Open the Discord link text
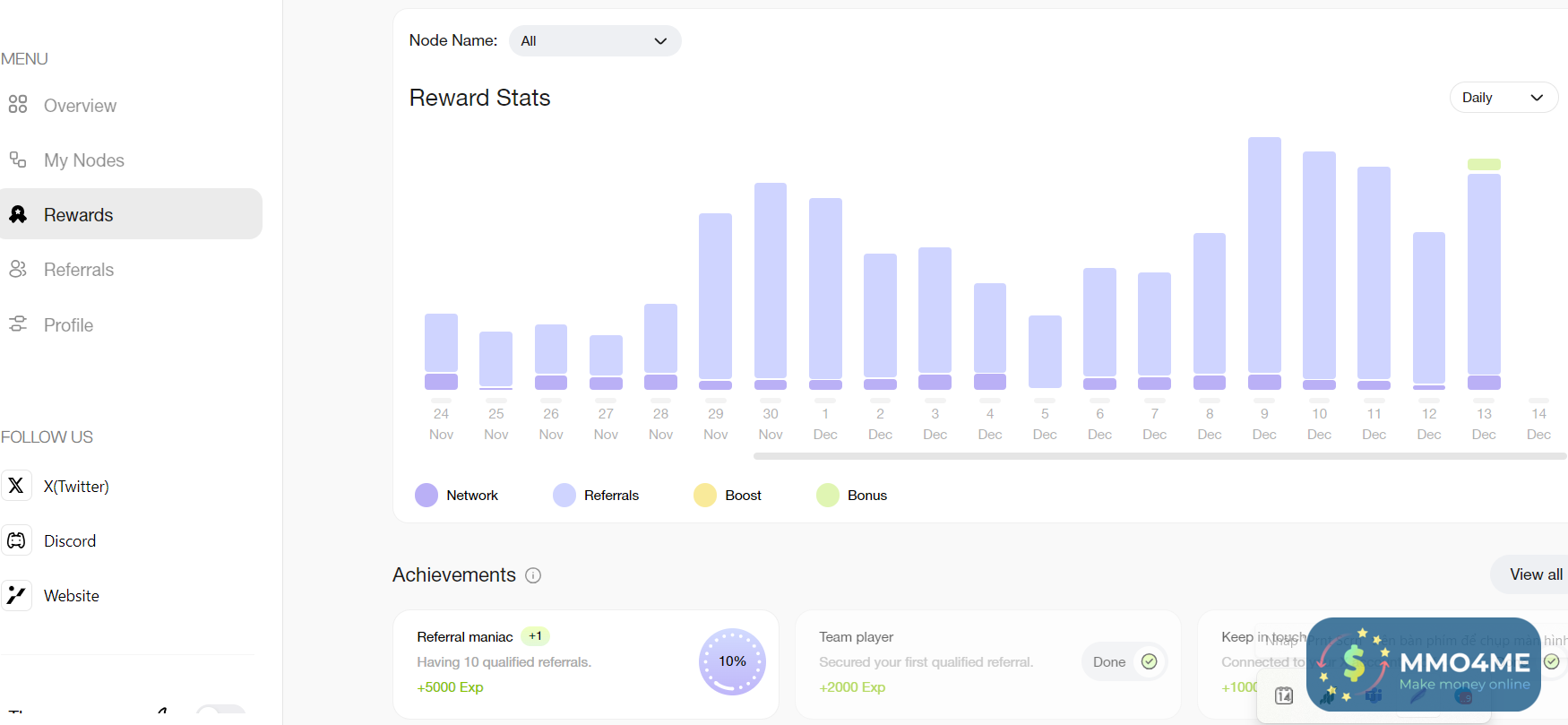This screenshot has height=725, width=1568. (x=70, y=541)
